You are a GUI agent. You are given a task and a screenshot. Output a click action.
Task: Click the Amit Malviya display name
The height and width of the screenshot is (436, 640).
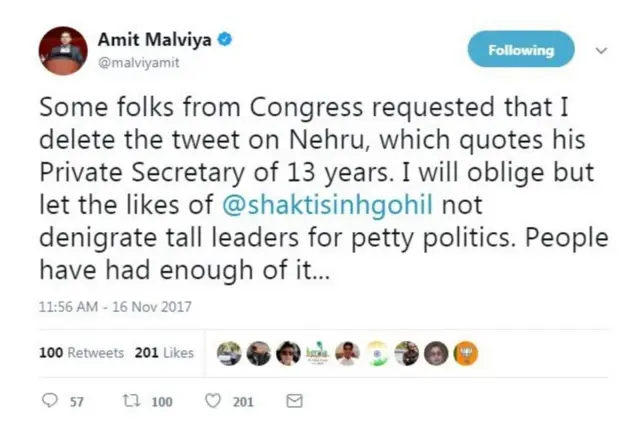point(155,40)
